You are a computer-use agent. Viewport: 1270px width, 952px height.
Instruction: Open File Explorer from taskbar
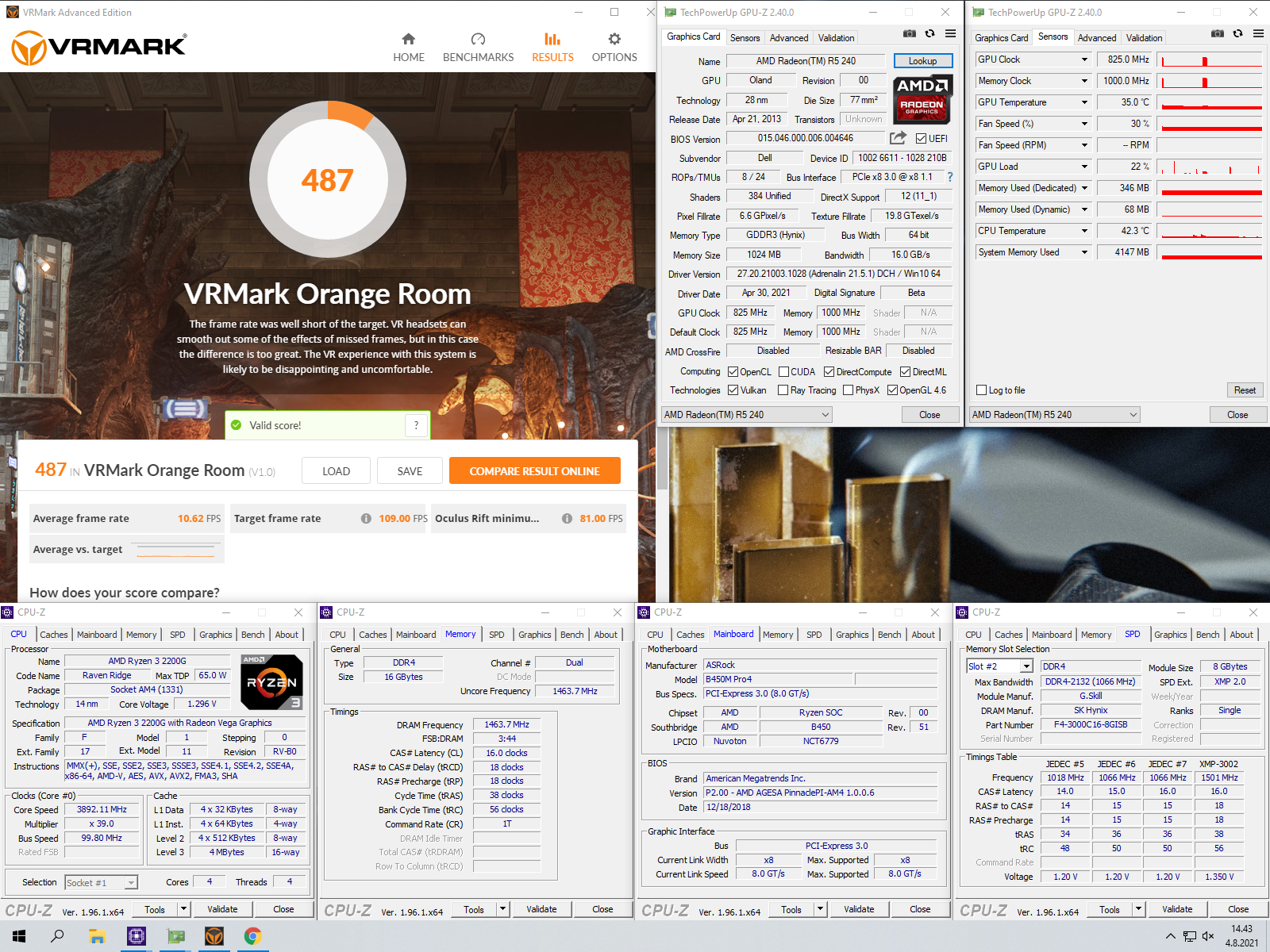click(97, 936)
